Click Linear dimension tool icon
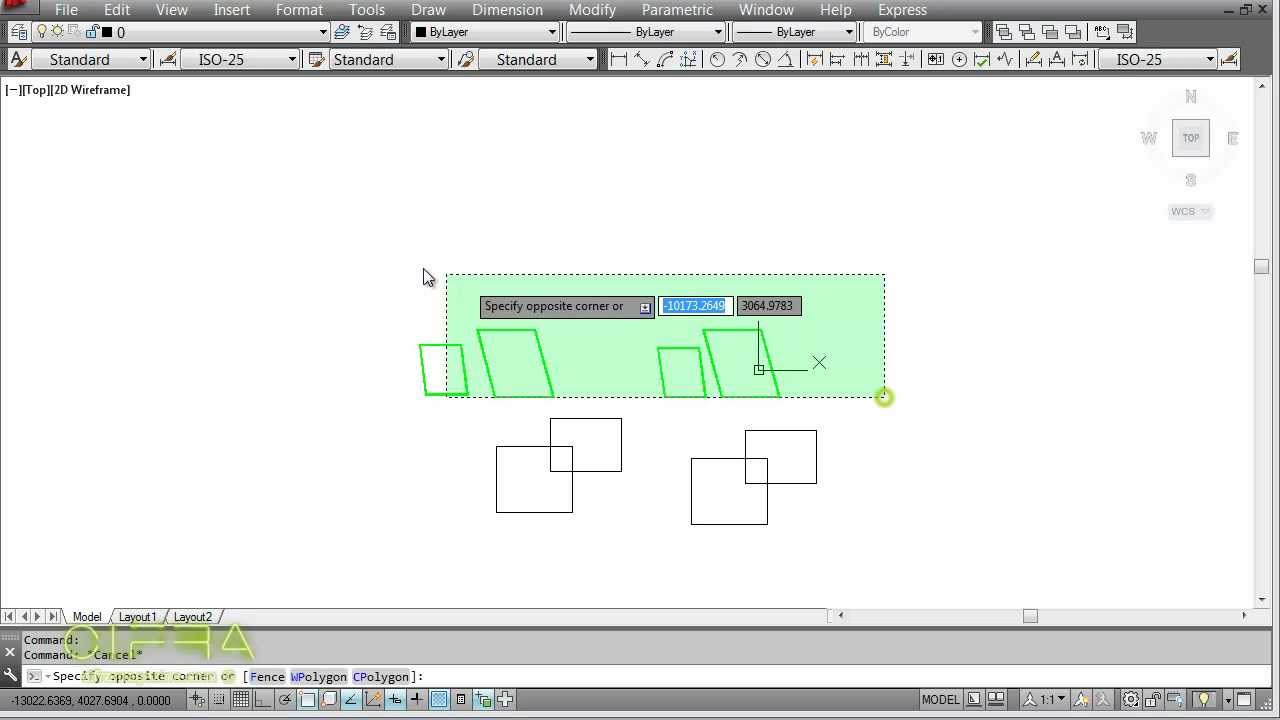 click(x=618, y=59)
